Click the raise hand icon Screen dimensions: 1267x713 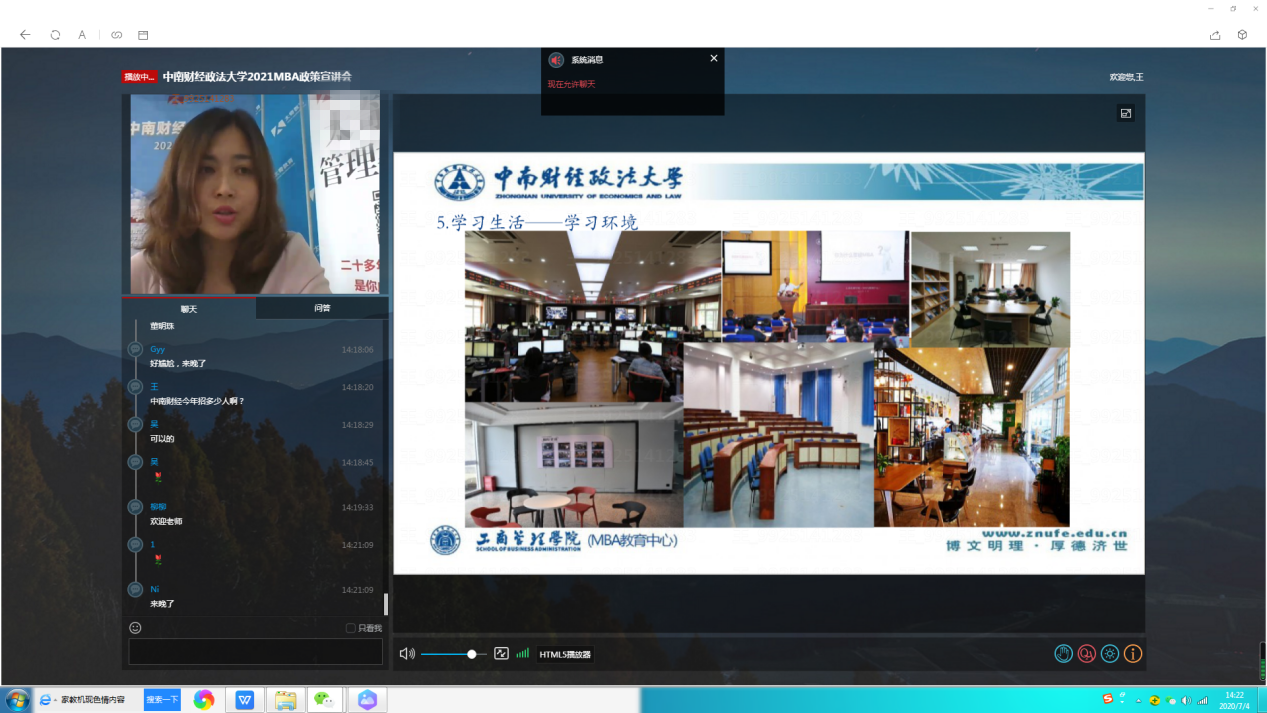[x=1063, y=654]
